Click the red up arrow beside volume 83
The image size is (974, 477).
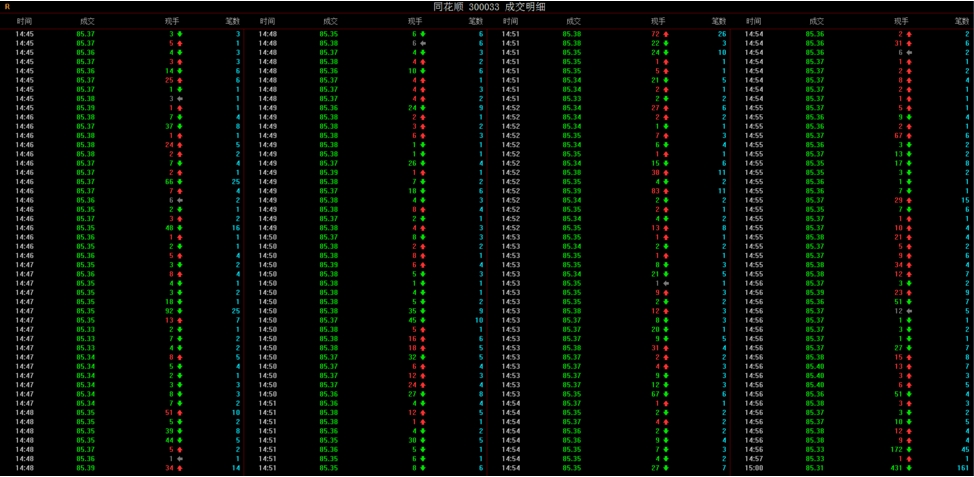[665, 191]
